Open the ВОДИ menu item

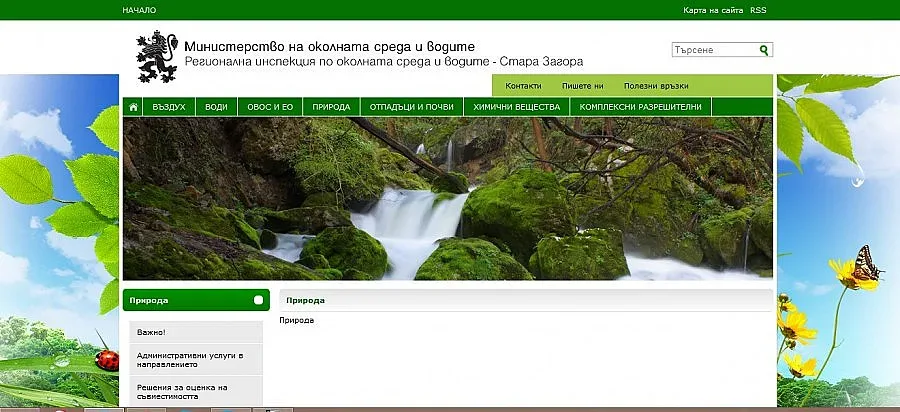[216, 107]
